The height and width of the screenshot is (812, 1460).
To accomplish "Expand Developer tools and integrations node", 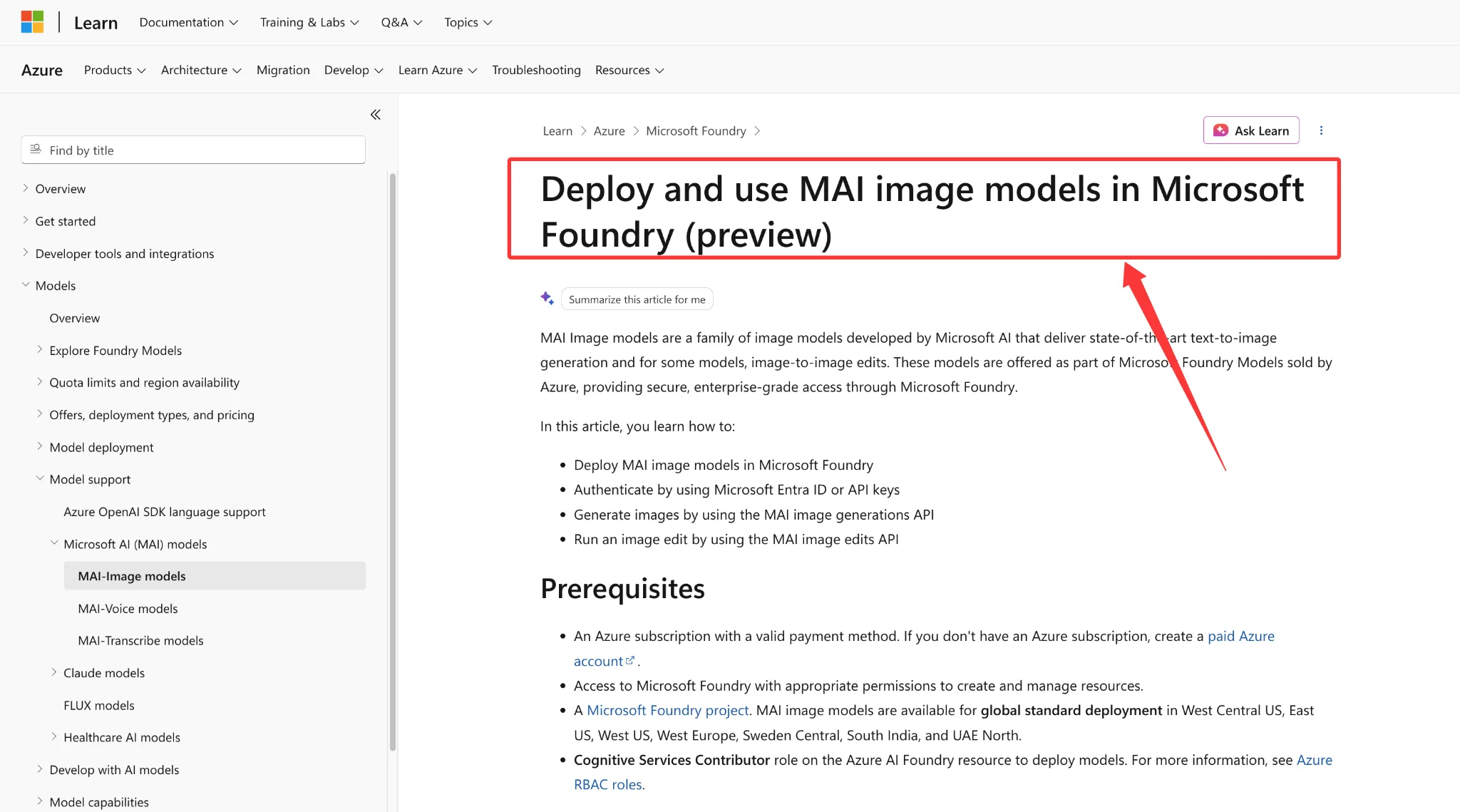I will click(26, 253).
